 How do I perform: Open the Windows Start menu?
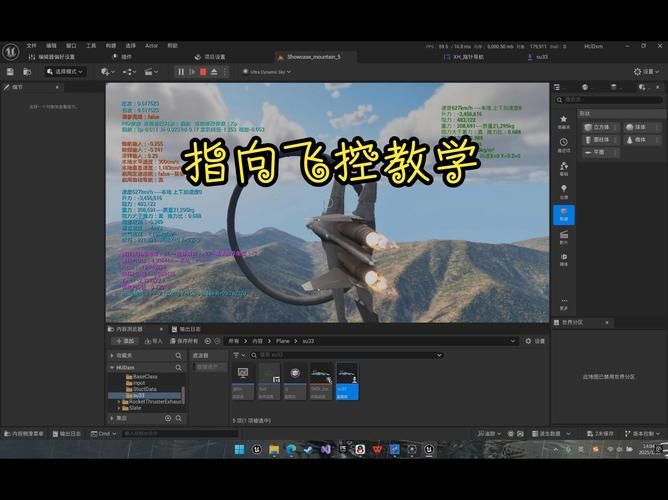[x=239, y=449]
